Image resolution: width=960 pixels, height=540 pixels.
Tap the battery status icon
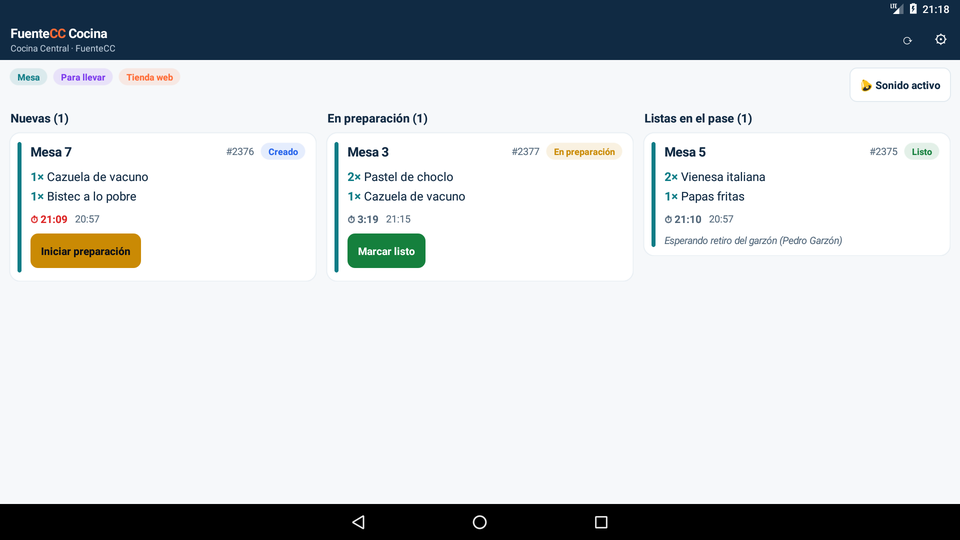coord(913,9)
